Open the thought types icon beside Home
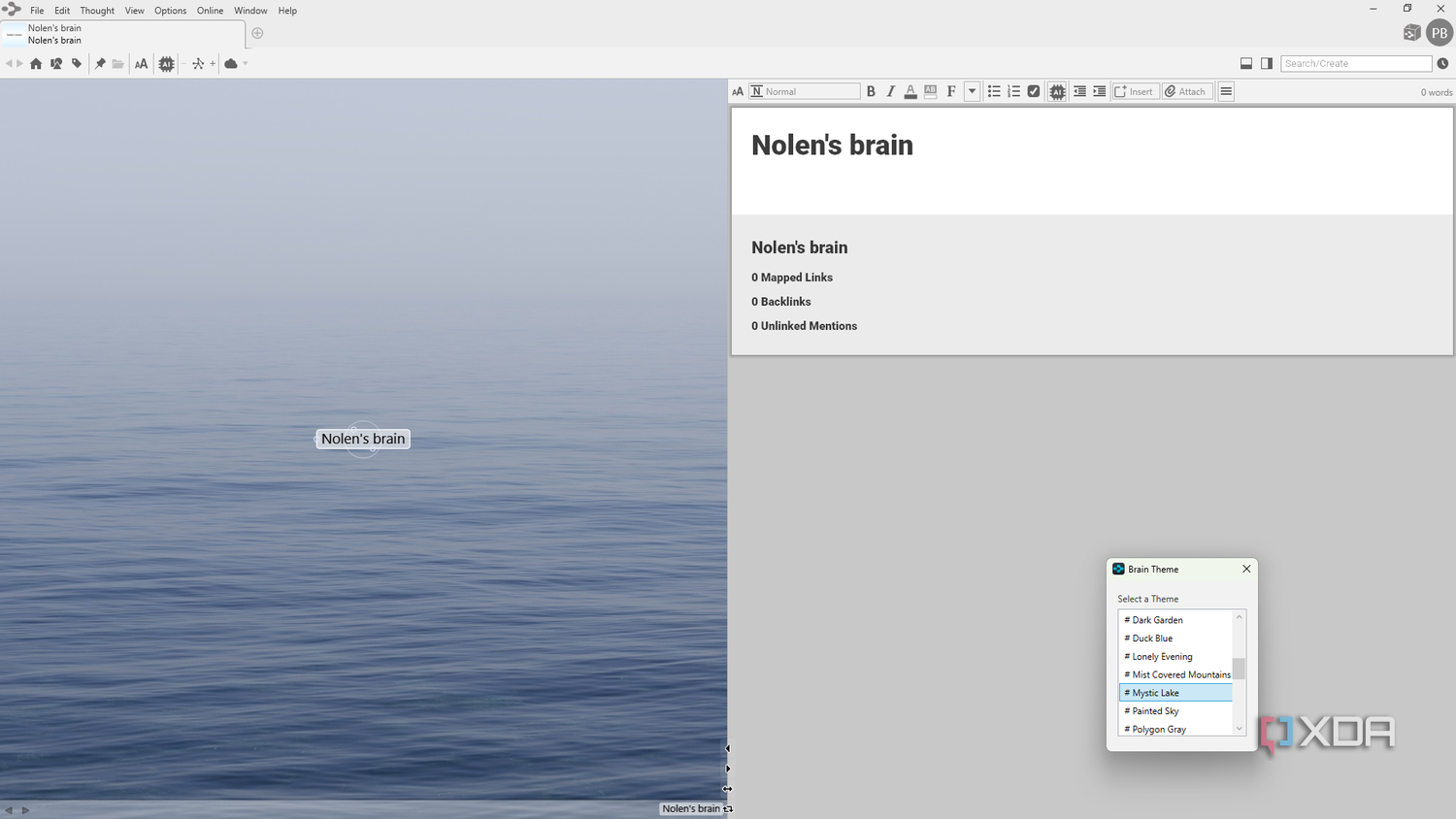 [x=56, y=64]
